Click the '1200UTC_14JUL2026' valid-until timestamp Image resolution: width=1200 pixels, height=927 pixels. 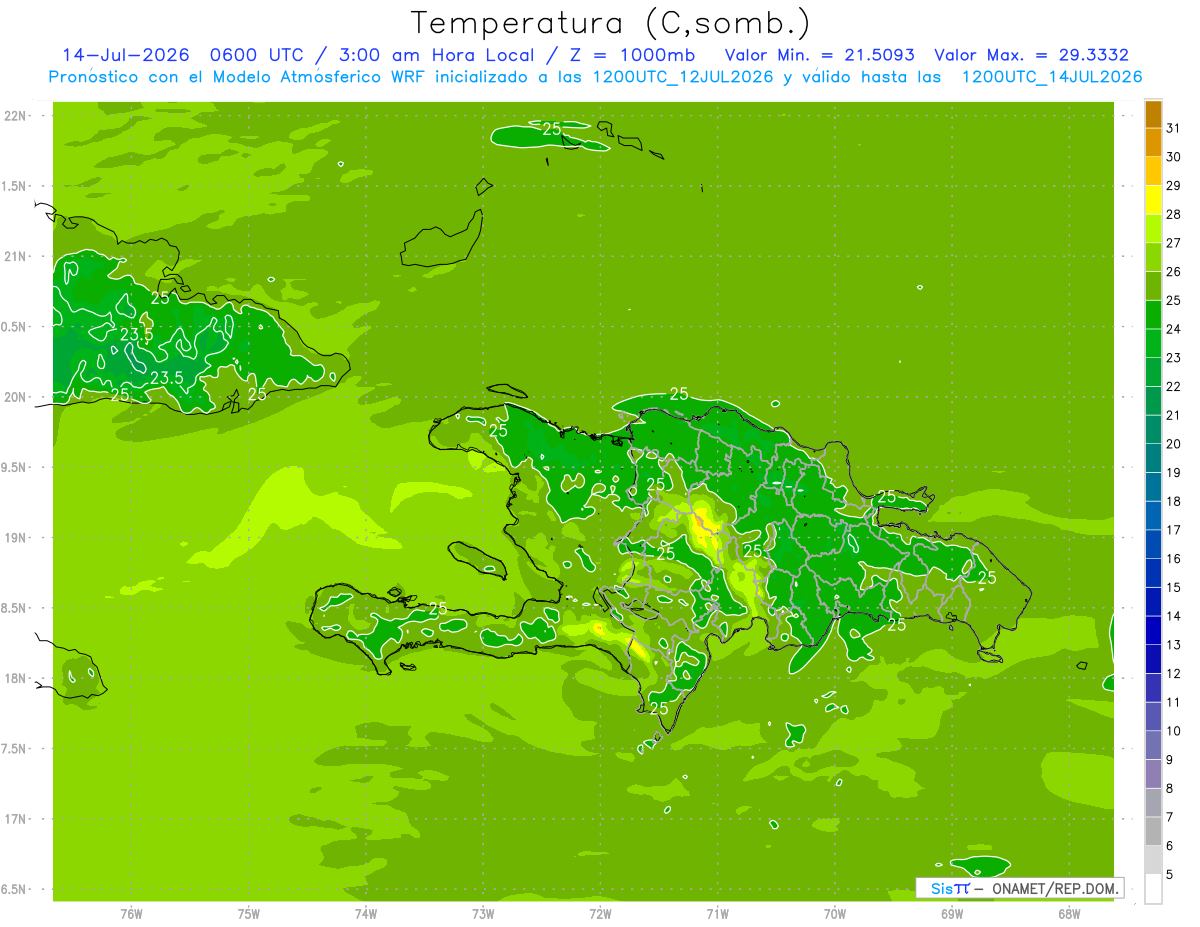tap(1051, 77)
